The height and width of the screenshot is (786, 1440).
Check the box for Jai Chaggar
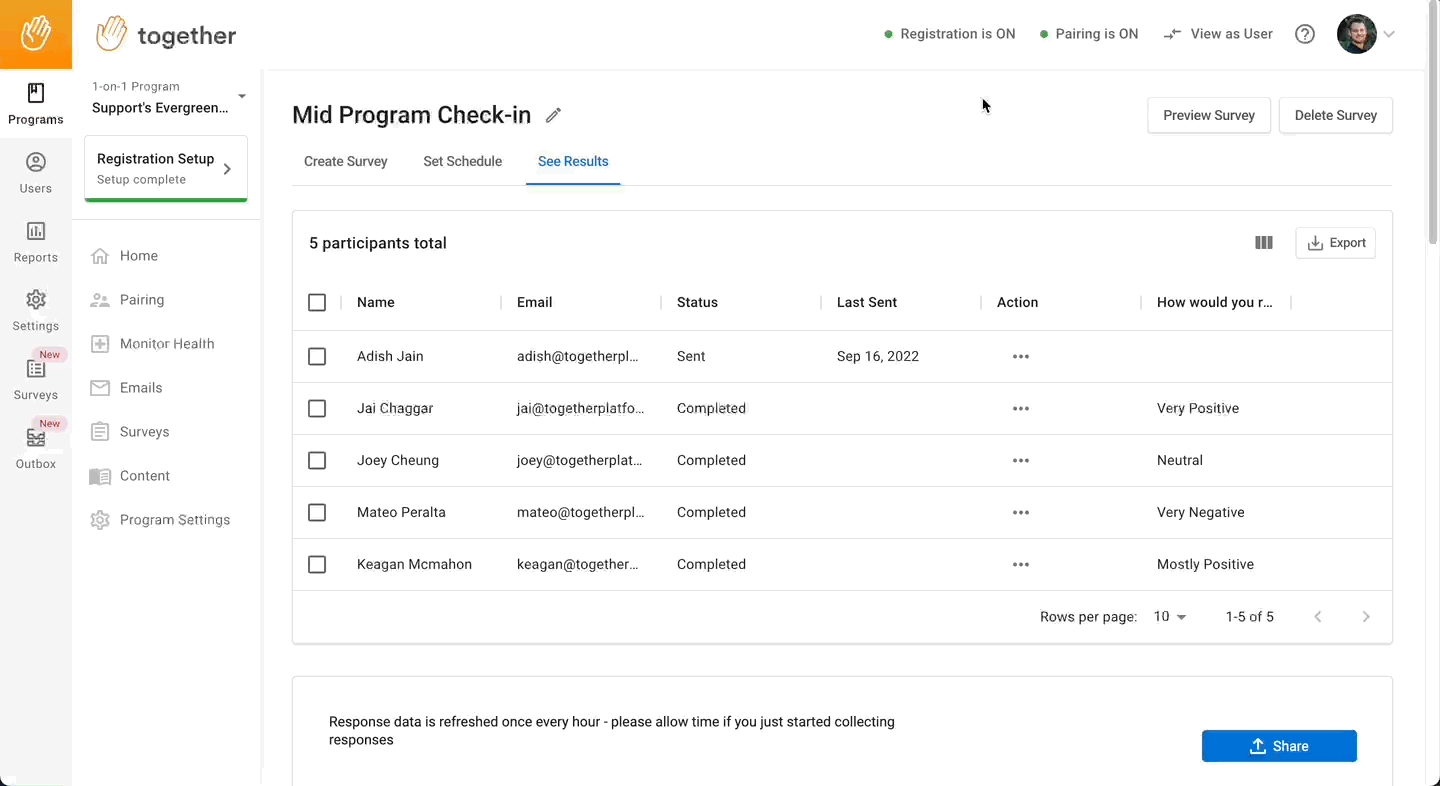coord(317,408)
